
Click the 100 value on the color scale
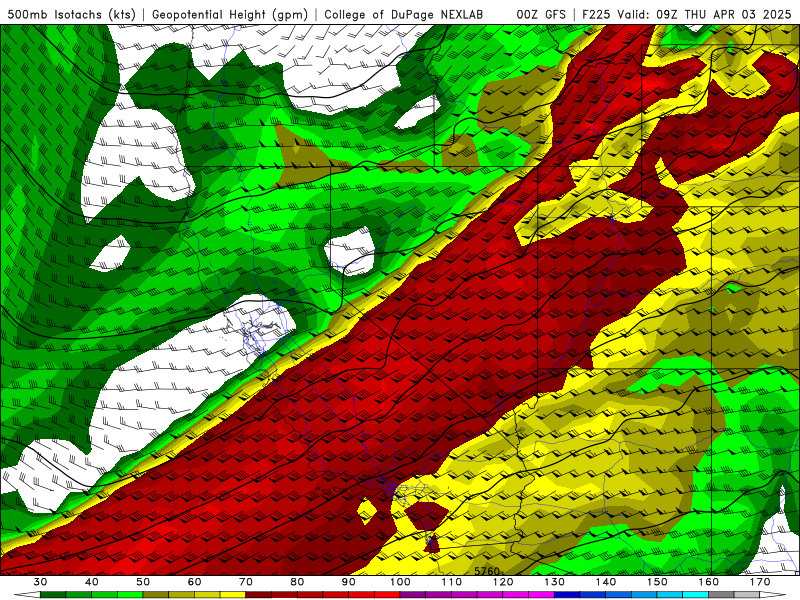(400, 582)
